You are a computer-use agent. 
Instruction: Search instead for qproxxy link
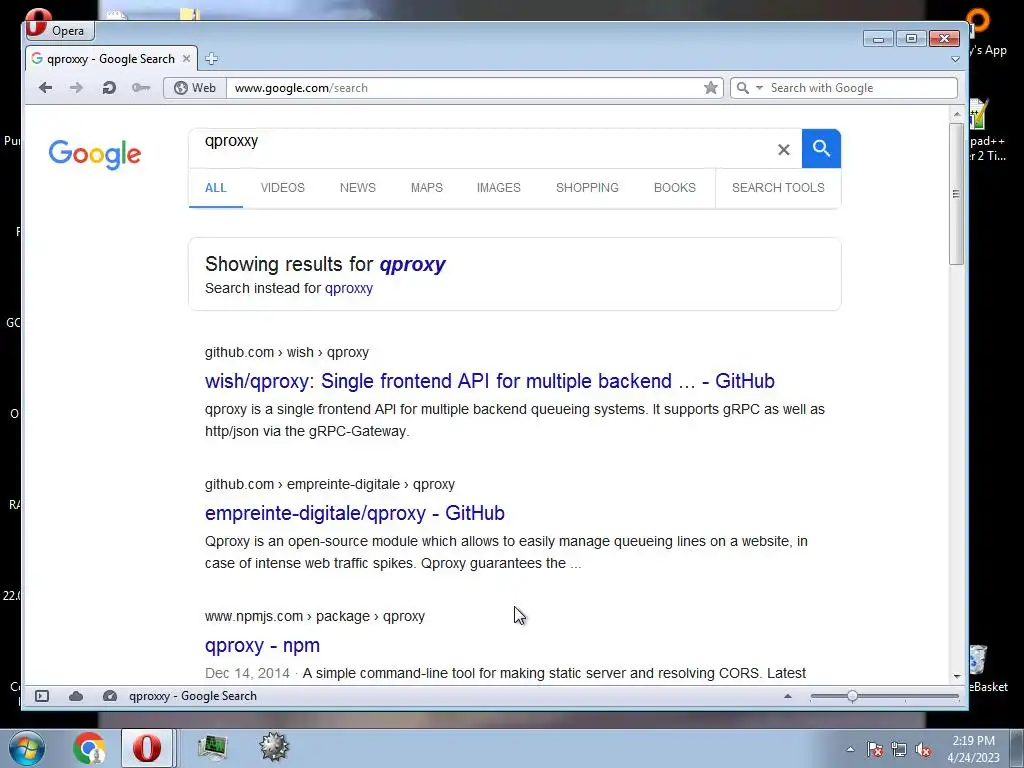tap(349, 289)
